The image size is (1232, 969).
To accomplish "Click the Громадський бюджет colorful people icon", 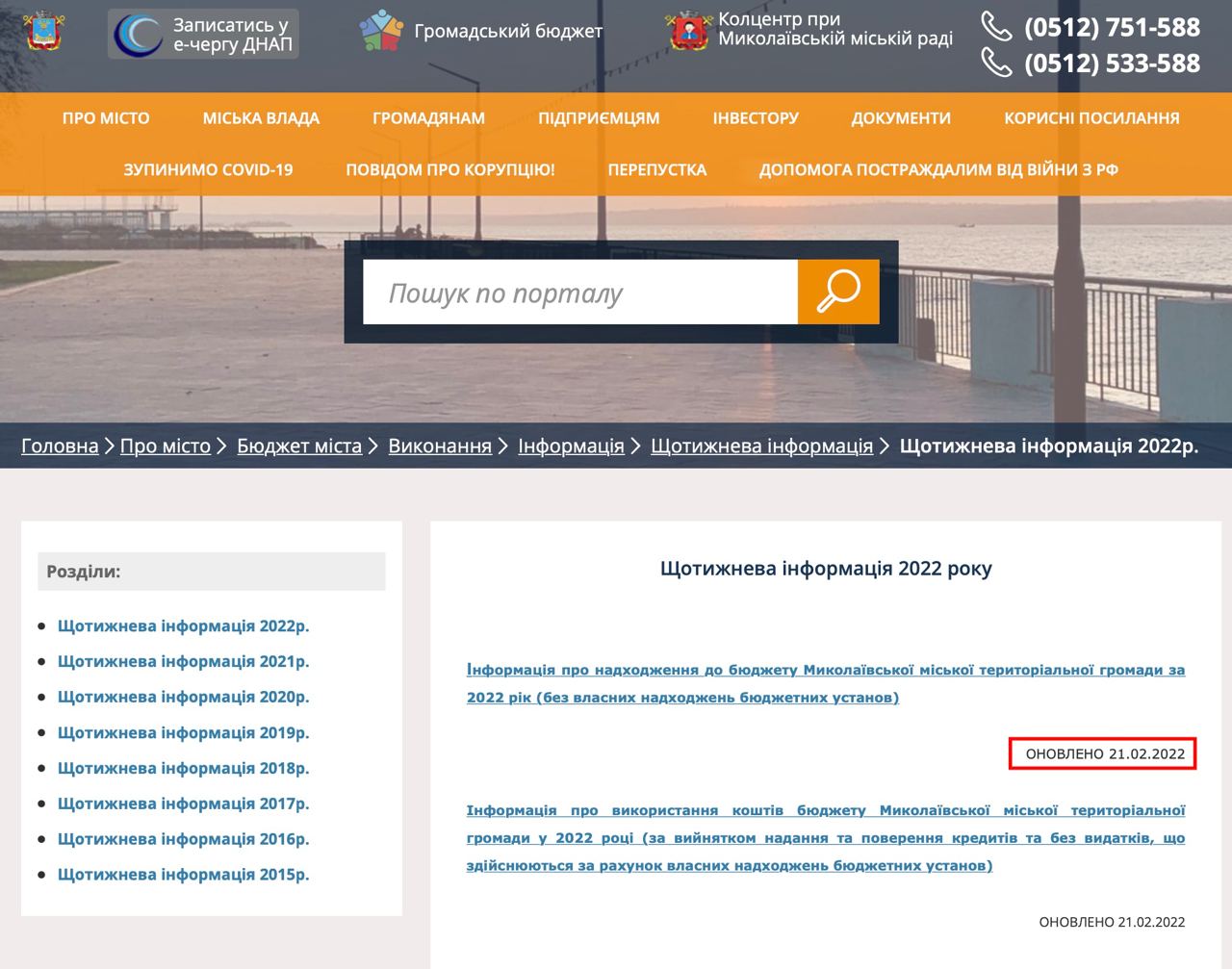I will click(381, 31).
